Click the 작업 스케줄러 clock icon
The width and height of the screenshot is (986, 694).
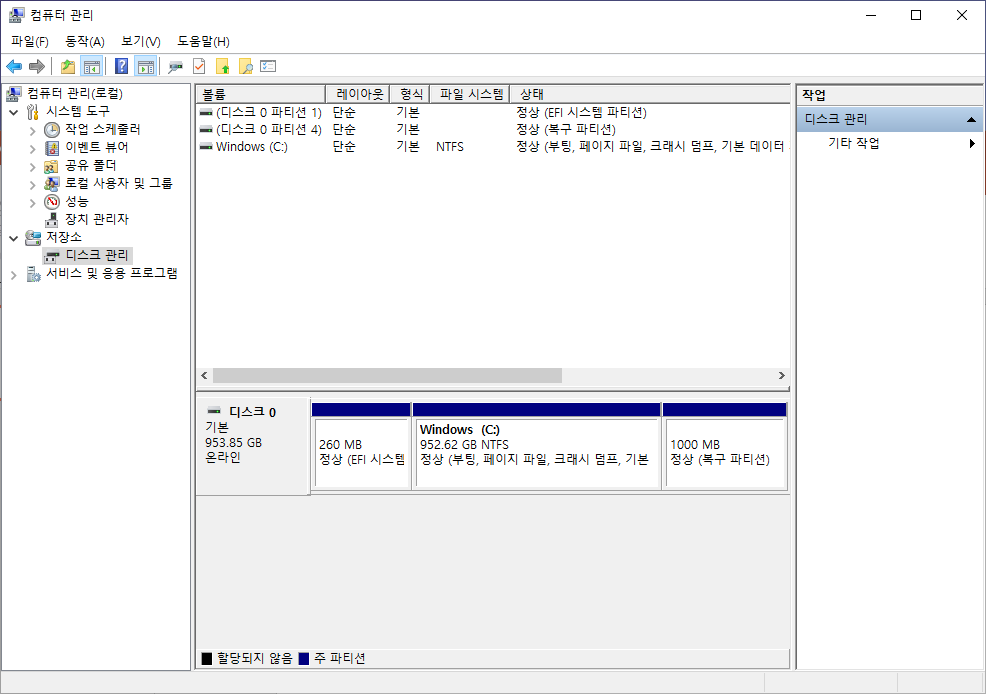[52, 129]
